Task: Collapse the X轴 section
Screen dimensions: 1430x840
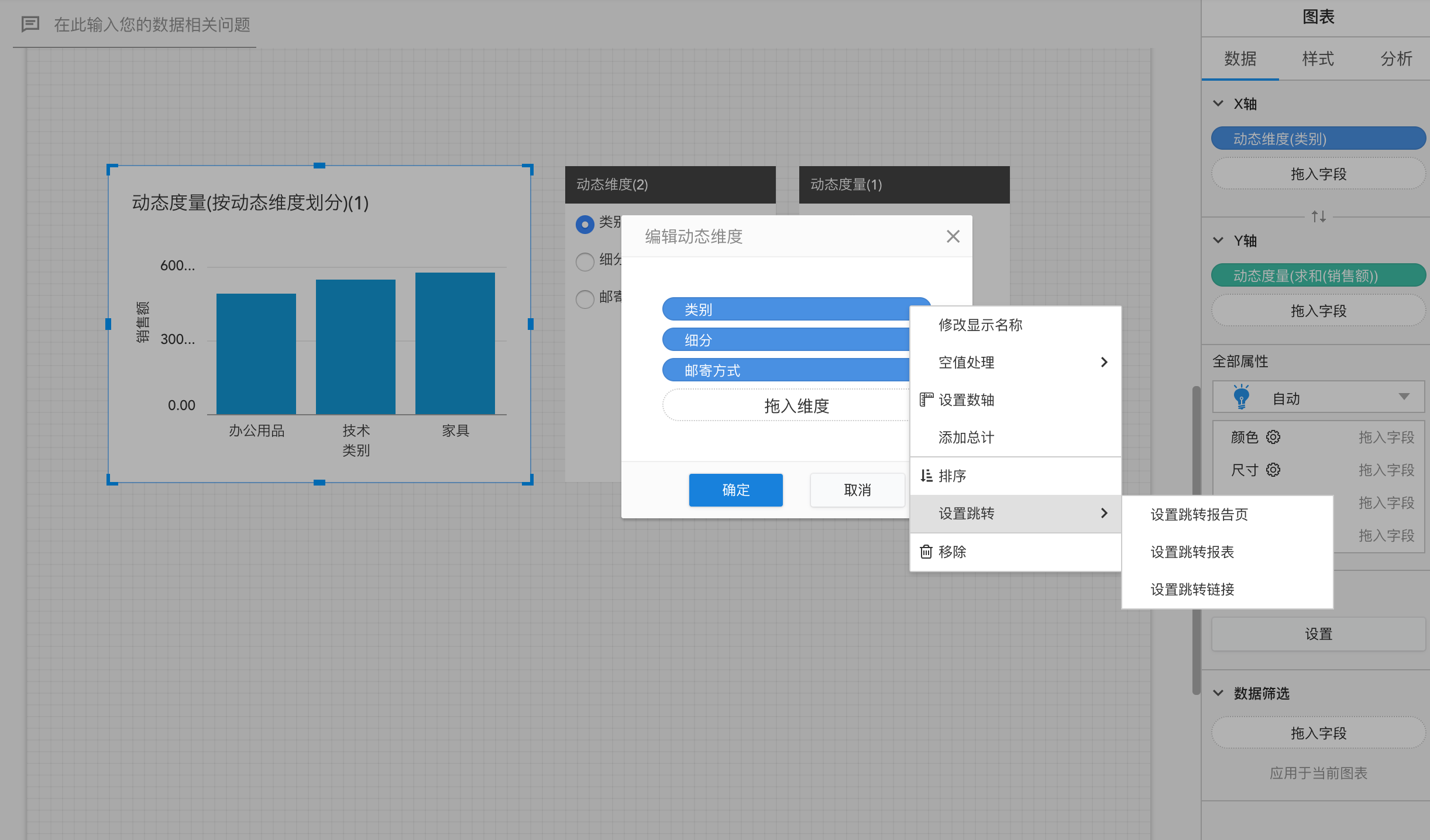Action: tap(1218, 104)
